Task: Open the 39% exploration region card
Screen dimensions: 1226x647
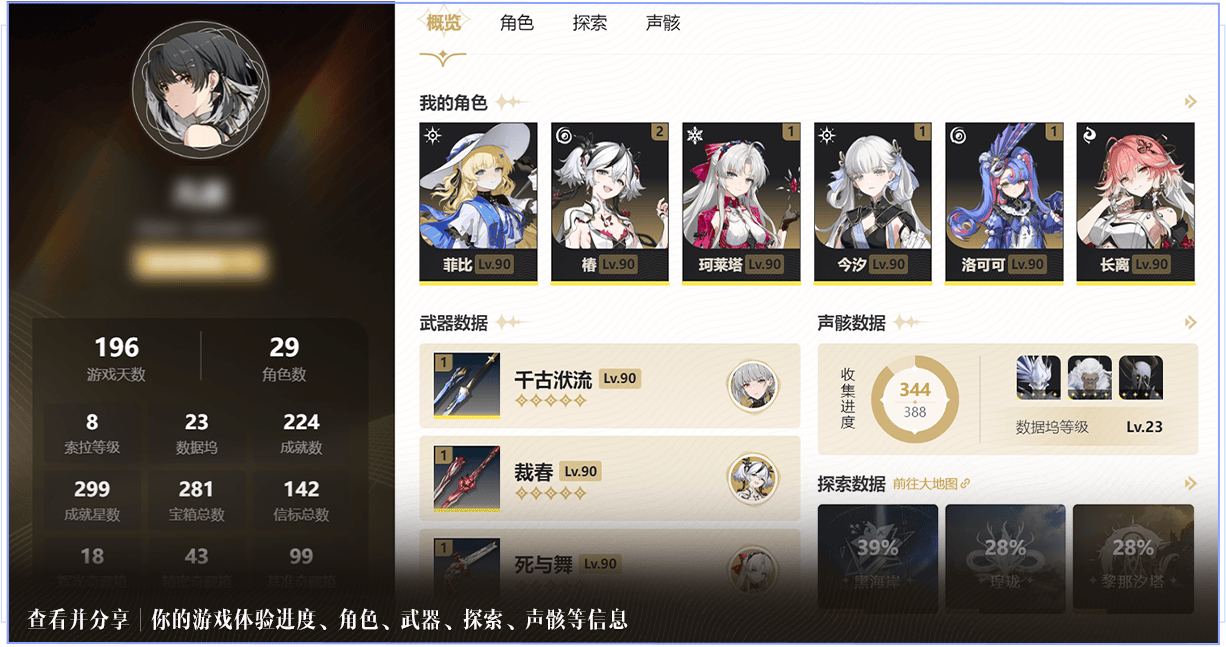Action: (878, 557)
